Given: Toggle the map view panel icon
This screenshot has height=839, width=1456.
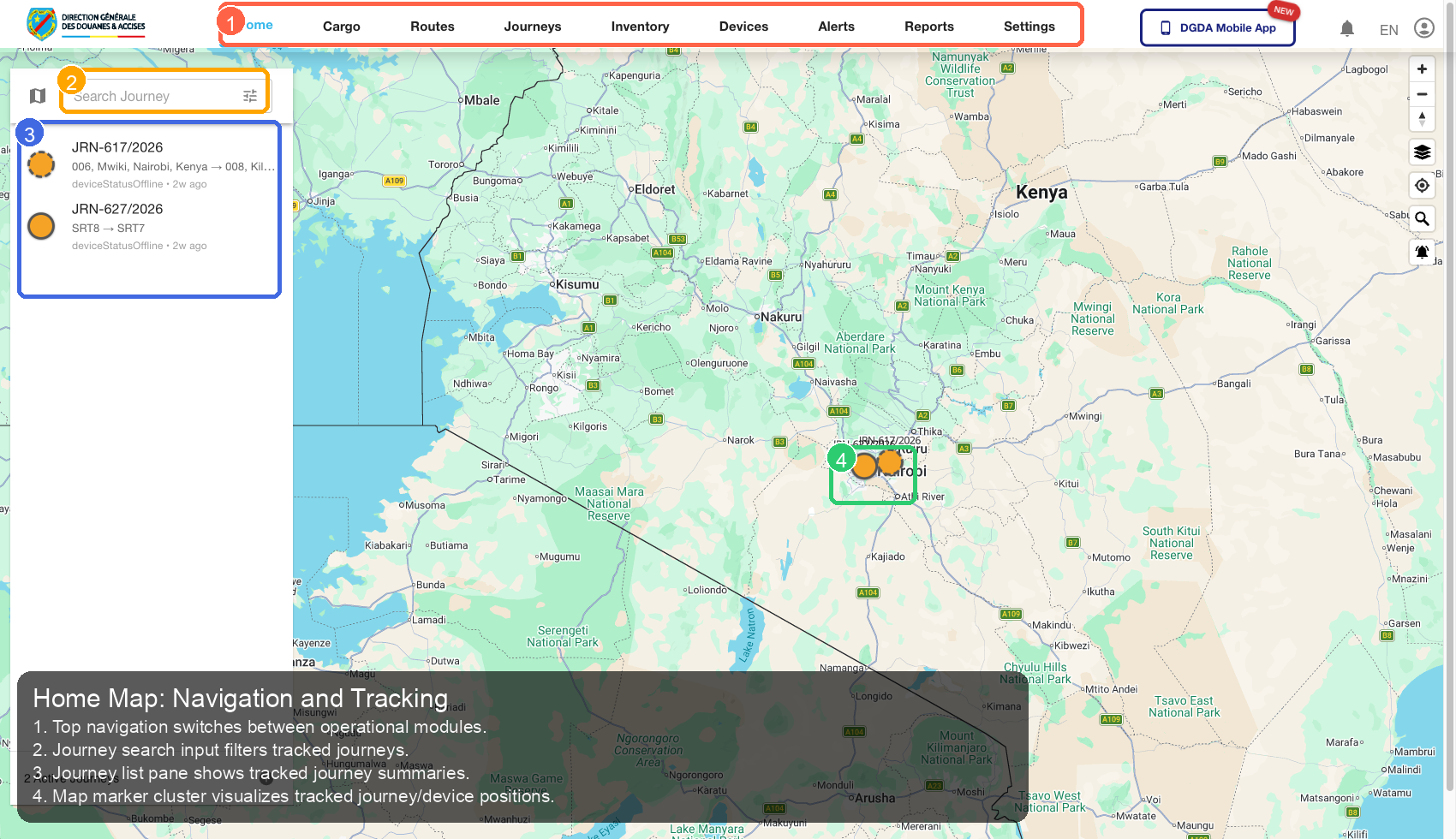Looking at the screenshot, I should pyautogui.click(x=38, y=96).
